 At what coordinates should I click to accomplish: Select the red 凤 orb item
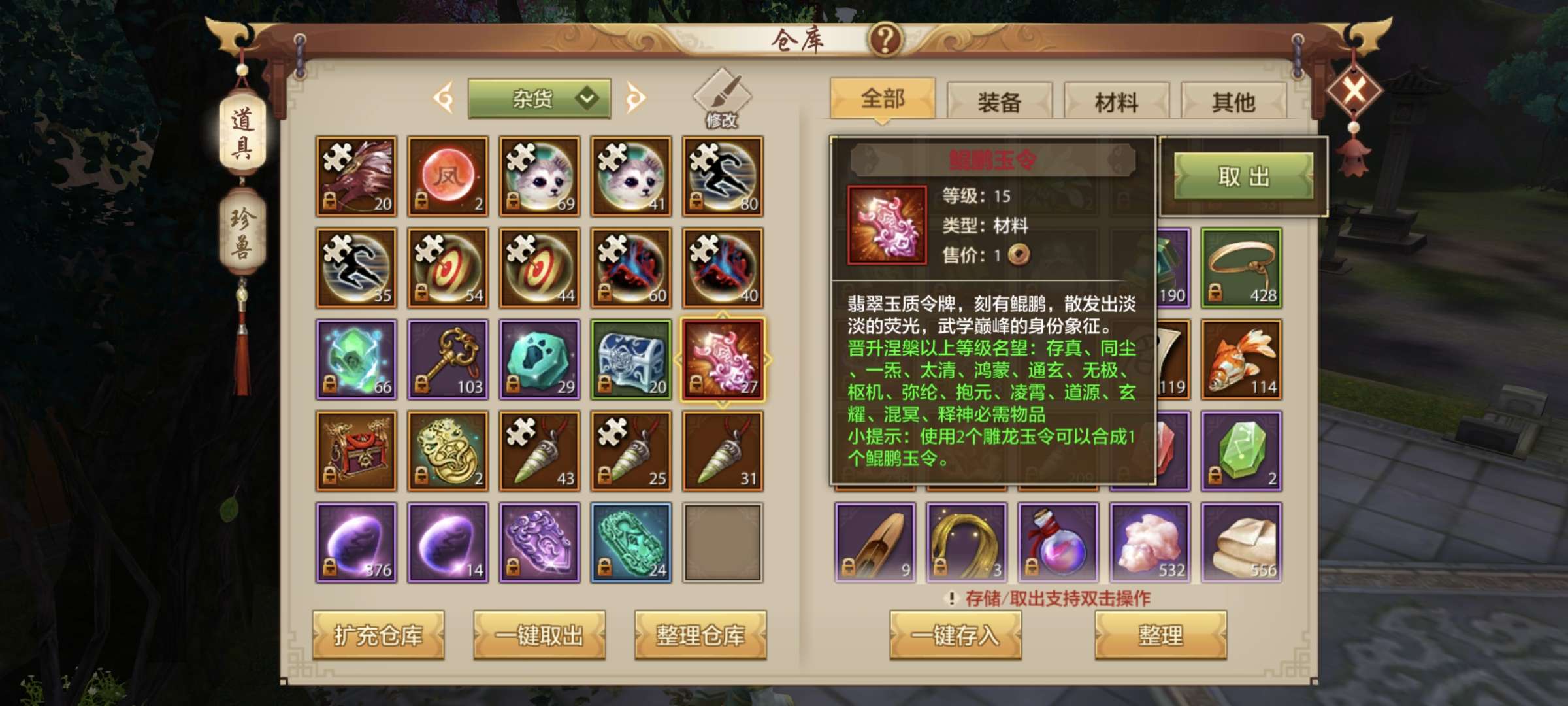pos(448,176)
